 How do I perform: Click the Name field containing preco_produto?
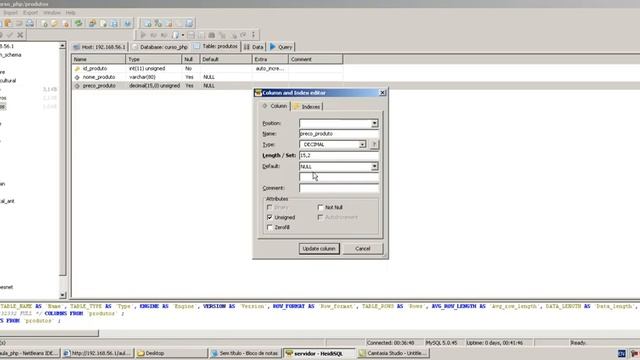(338, 134)
